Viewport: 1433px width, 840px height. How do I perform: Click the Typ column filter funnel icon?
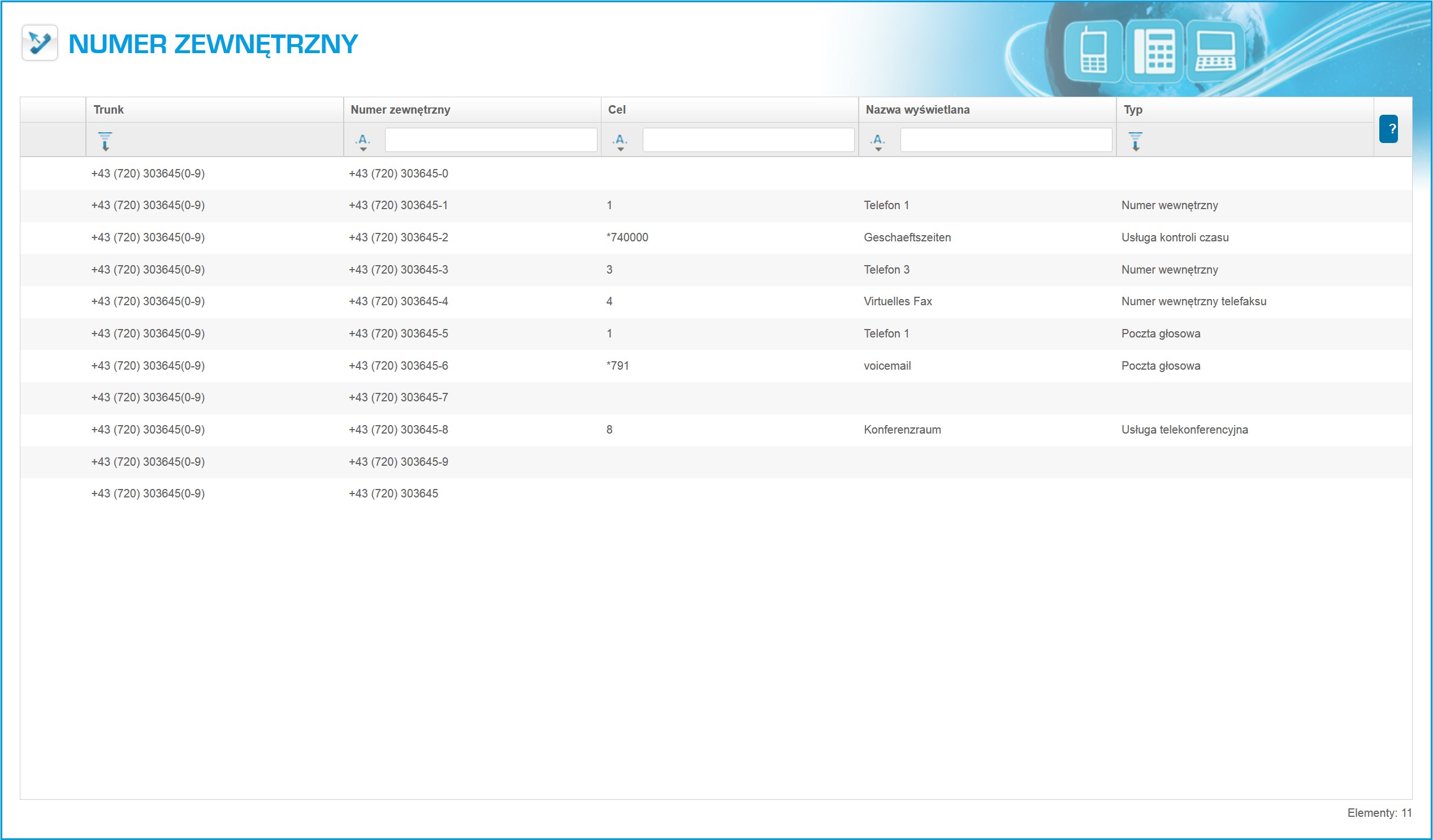[1135, 141]
